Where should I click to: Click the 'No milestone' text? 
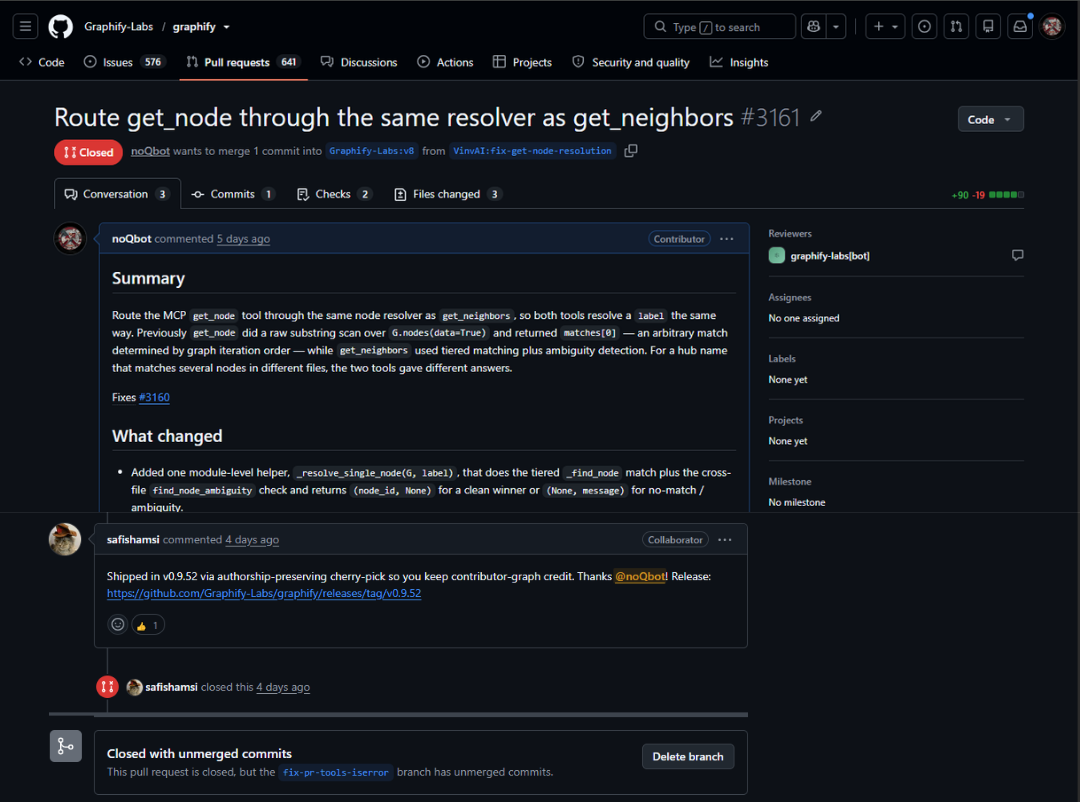[797, 503]
